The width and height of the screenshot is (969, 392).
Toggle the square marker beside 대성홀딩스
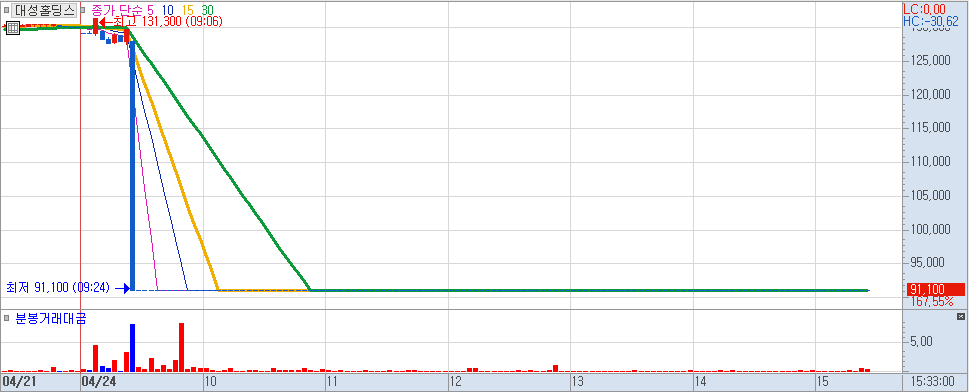point(6,10)
